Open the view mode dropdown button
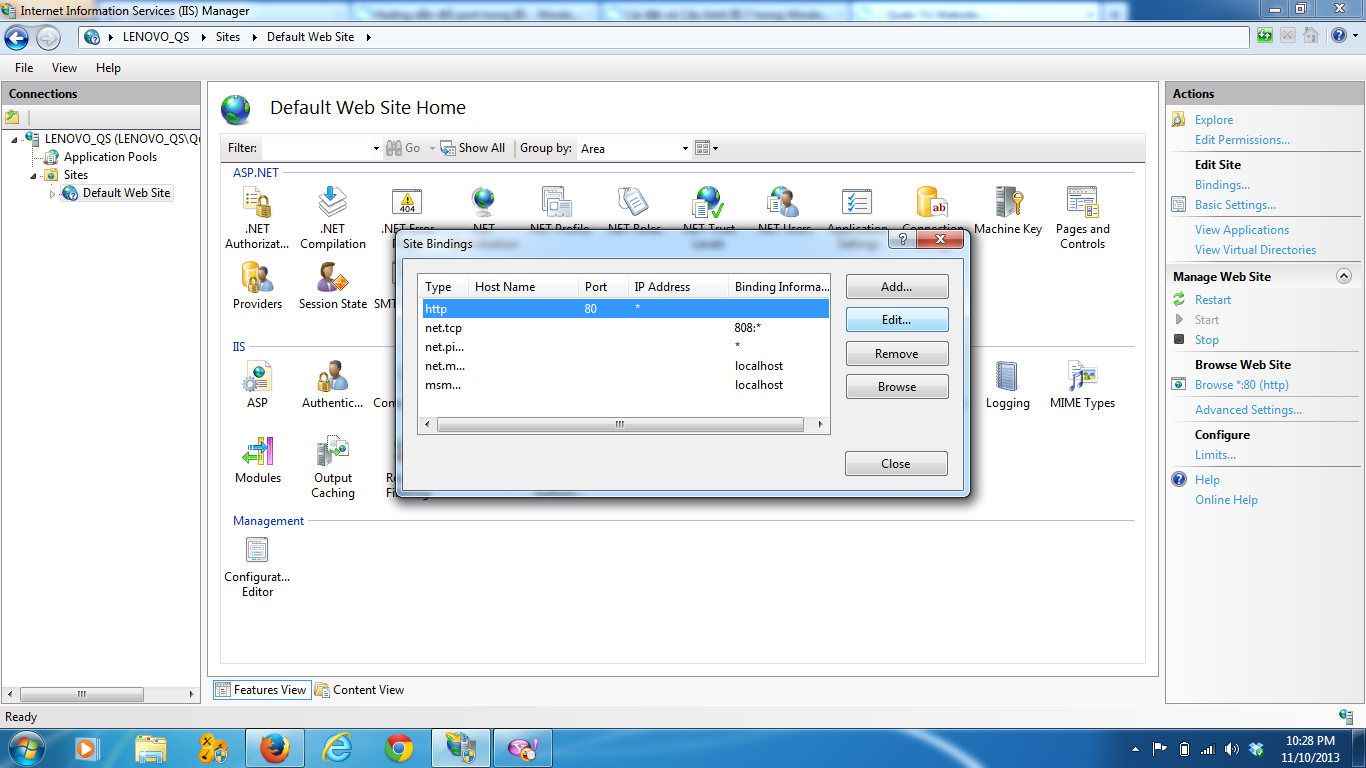The width and height of the screenshot is (1366, 768). (707, 148)
